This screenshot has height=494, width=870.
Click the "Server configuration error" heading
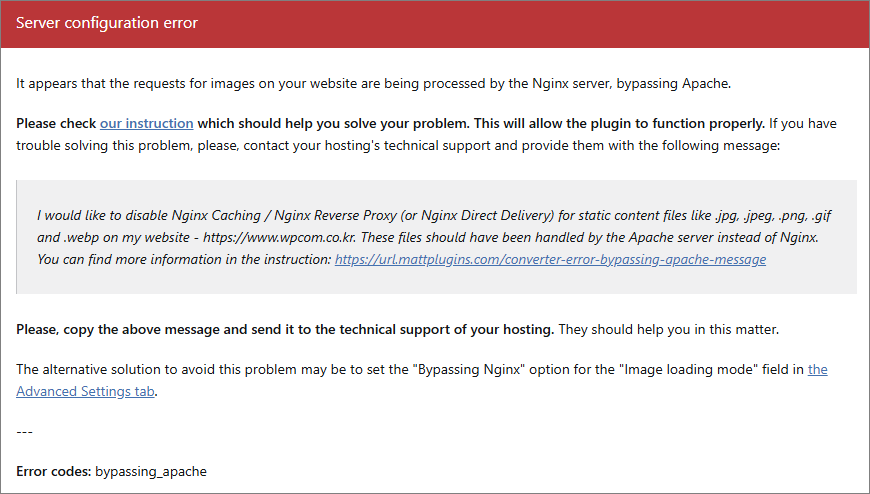107,23
